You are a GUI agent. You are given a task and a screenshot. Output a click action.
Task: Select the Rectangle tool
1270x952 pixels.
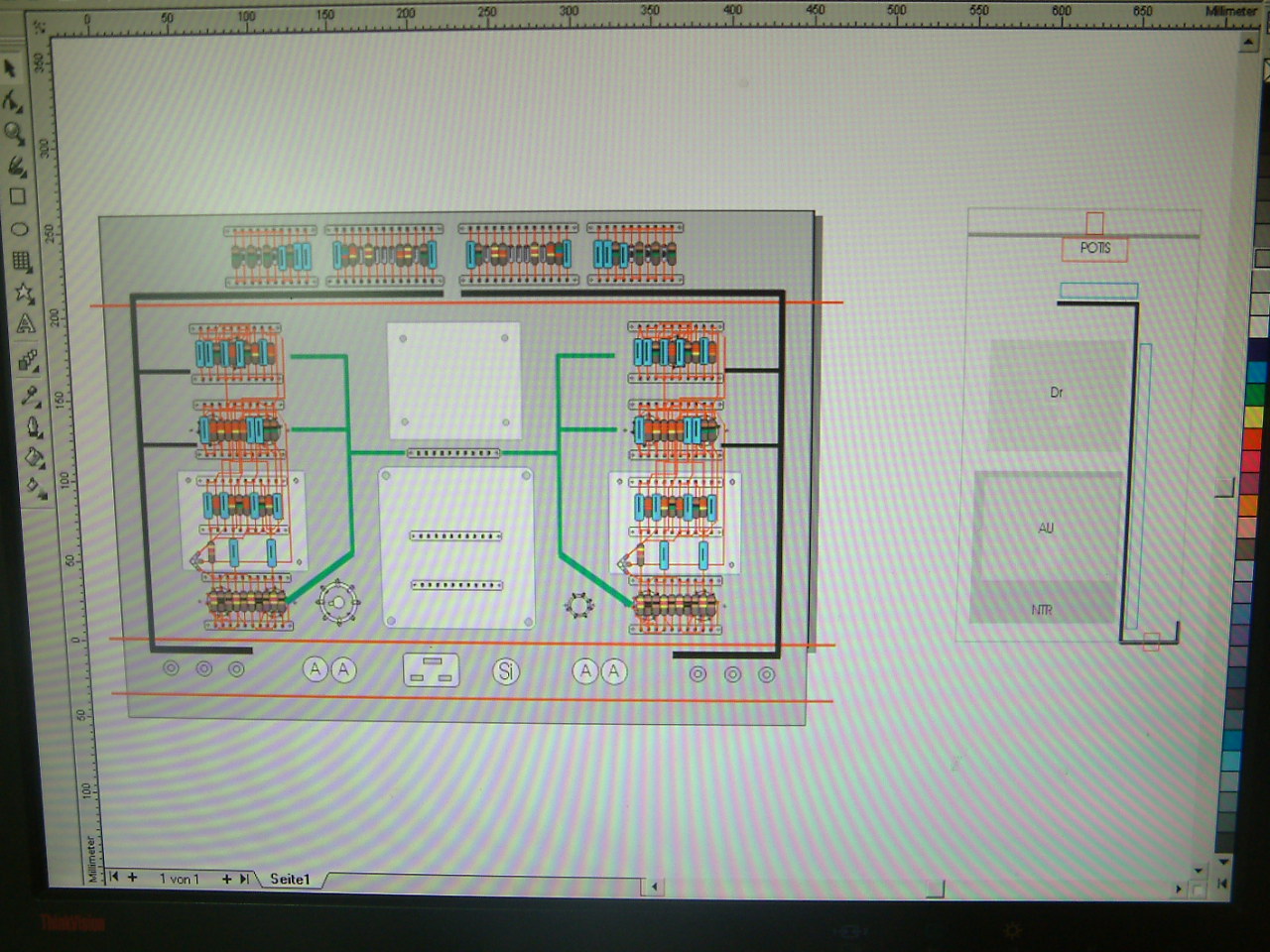click(x=17, y=196)
